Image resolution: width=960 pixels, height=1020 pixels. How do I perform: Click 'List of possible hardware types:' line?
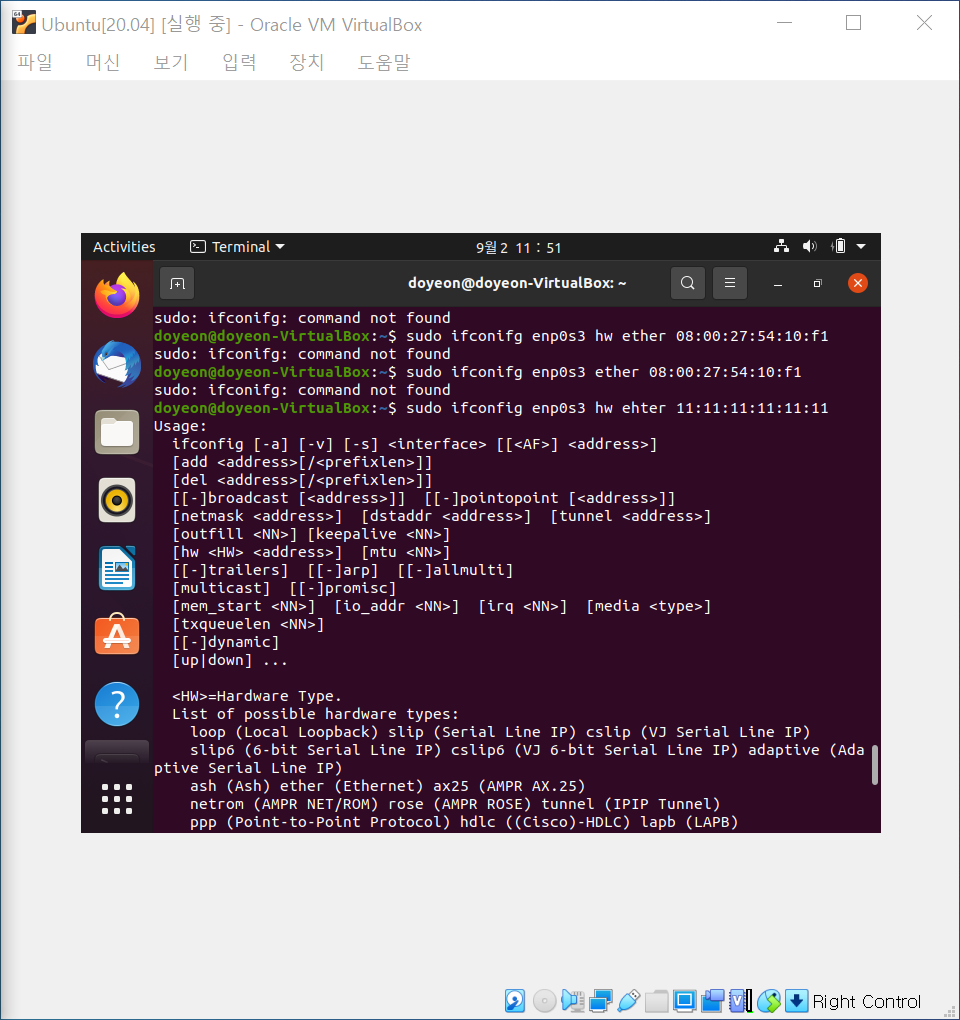point(315,714)
